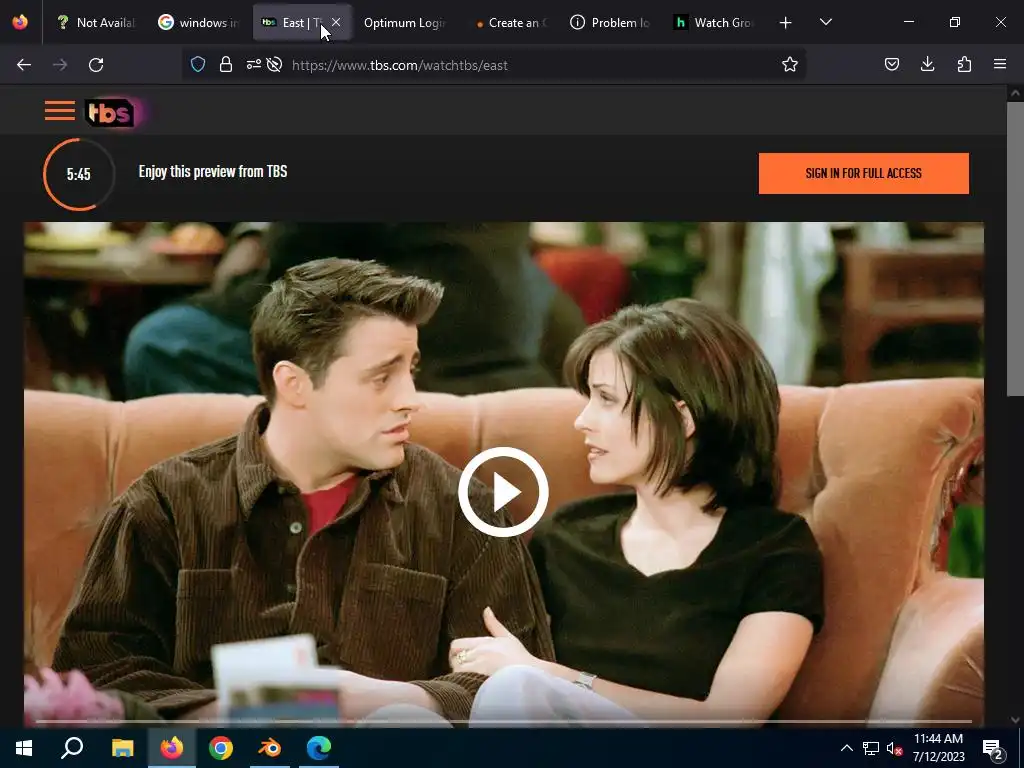Open the taskbar clock and date
Image resolution: width=1024 pixels, height=768 pixels.
[x=938, y=748]
